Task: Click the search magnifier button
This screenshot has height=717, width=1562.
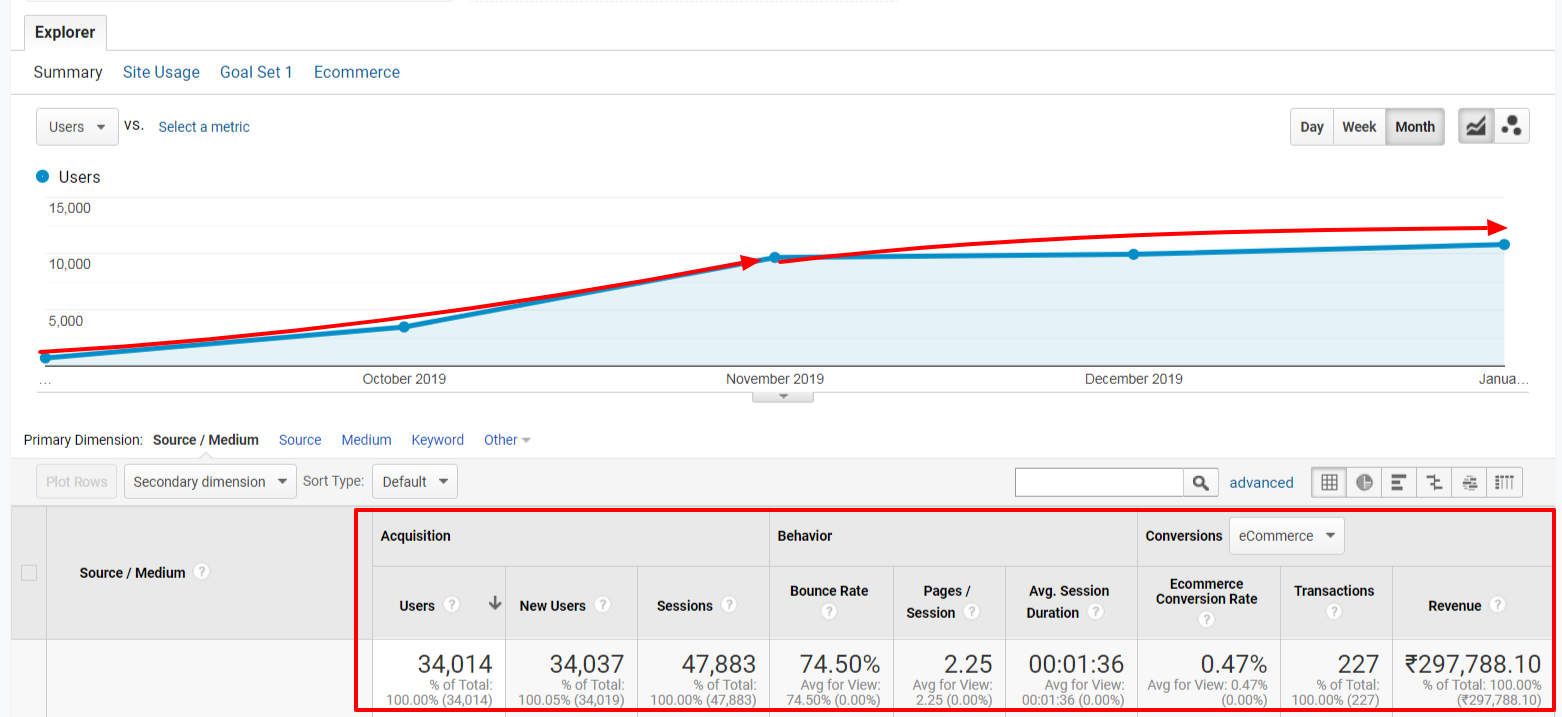Action: (x=1201, y=482)
